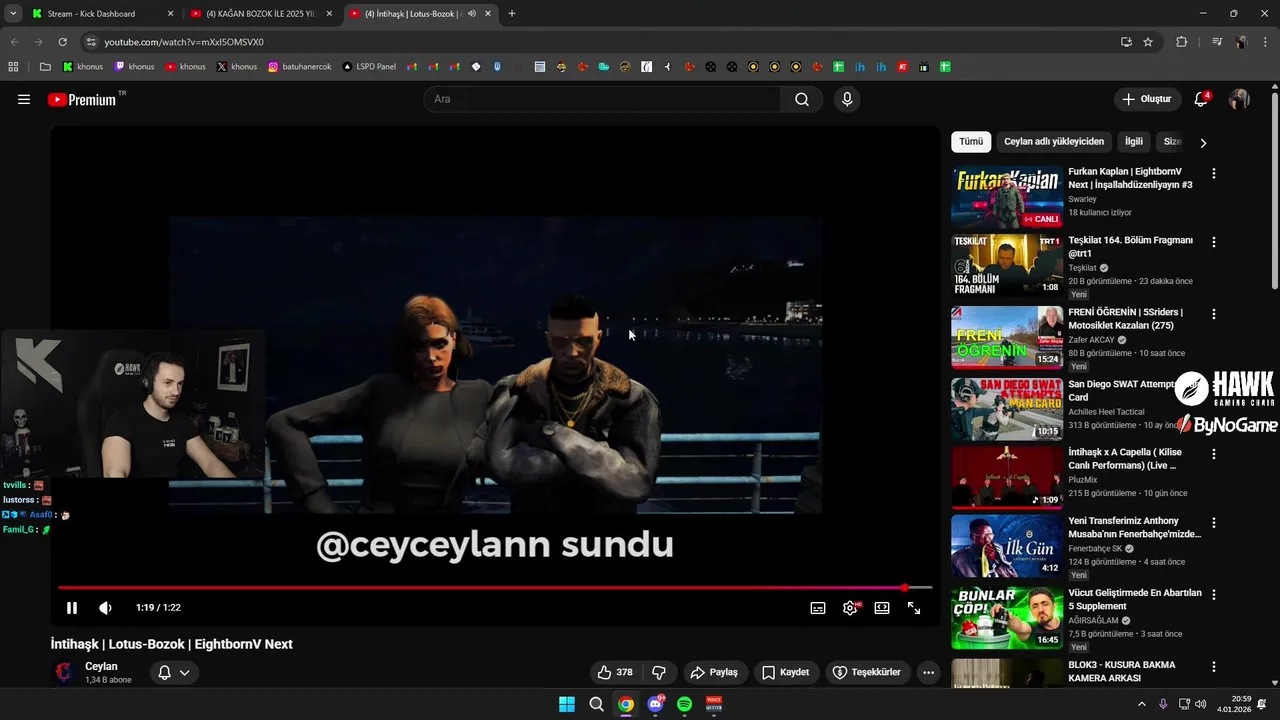
Task: Open the apps grid in bookmarks bar
Action: [13, 67]
